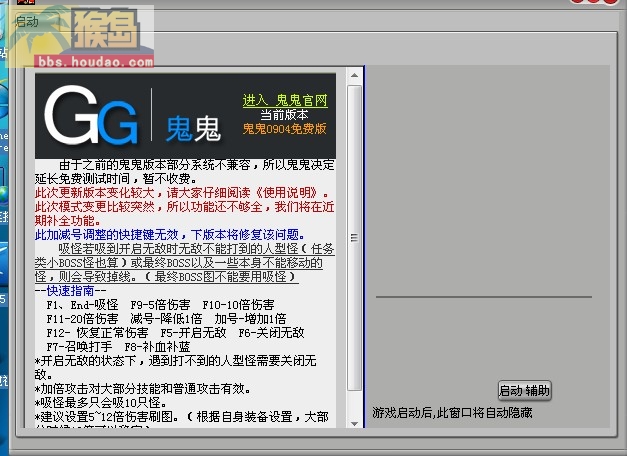Click the GG logo in the banner
Viewport: 627px width, 456px height.
[91, 116]
